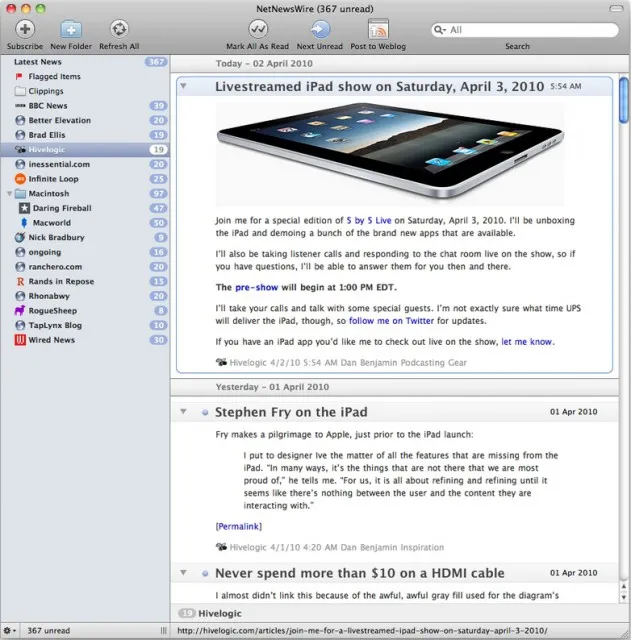Click the Rands in Repose R icon
The height and width of the screenshot is (640, 631).
point(20,282)
